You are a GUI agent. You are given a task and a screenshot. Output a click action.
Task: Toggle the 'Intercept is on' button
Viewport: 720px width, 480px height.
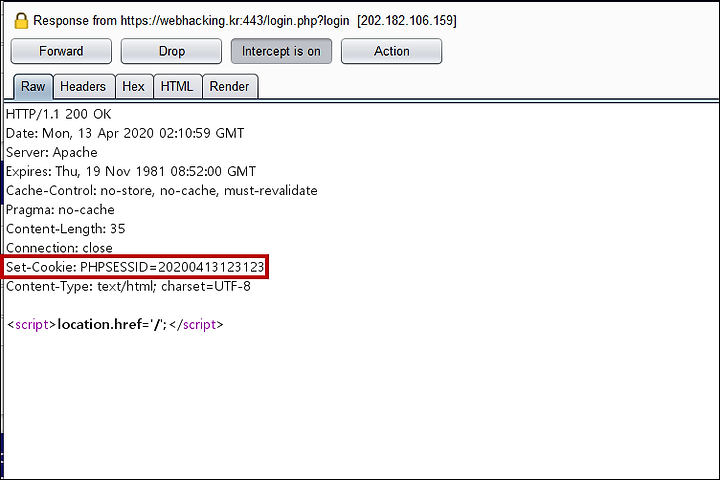point(281,51)
